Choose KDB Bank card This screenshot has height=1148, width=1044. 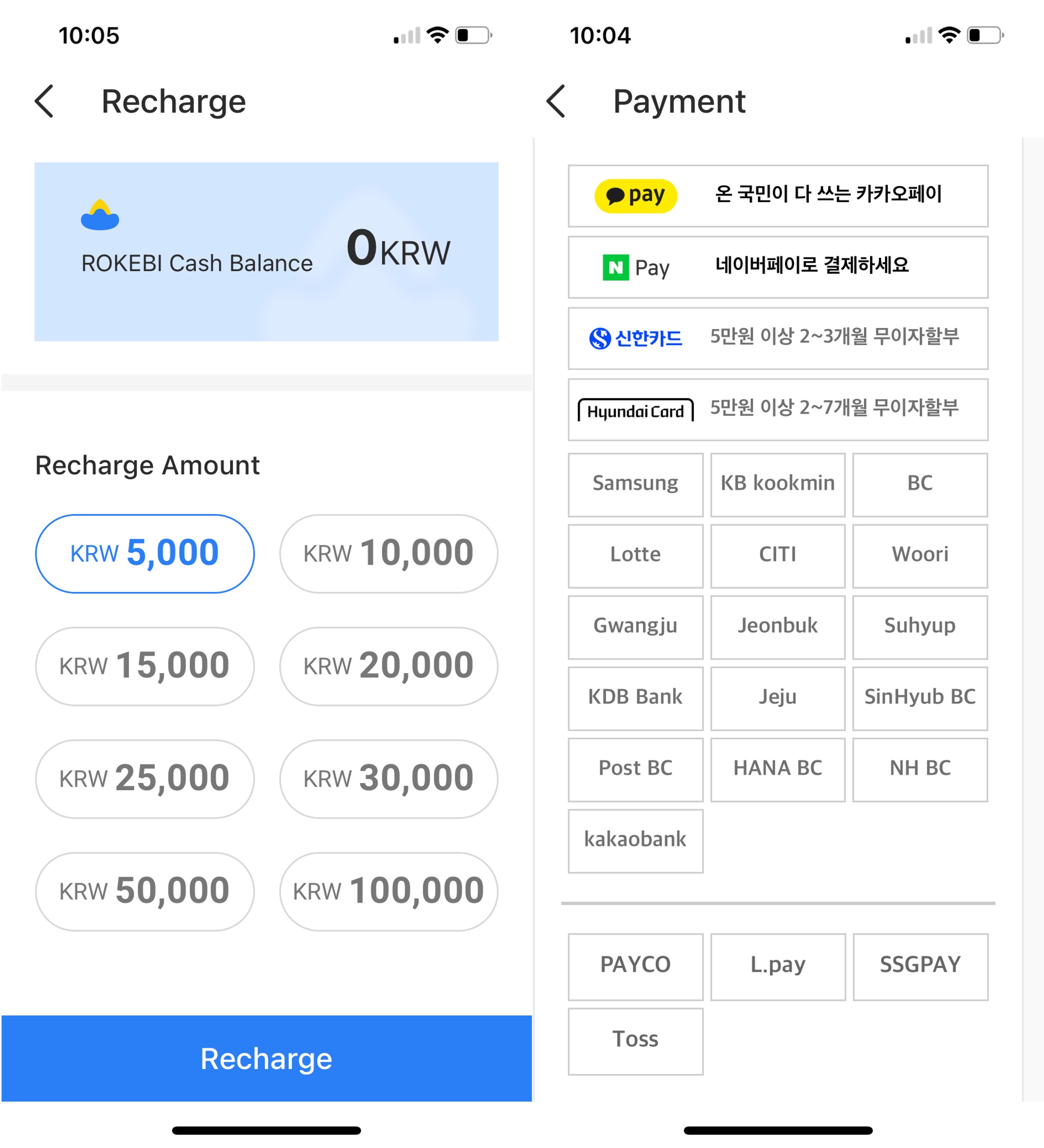coord(636,699)
